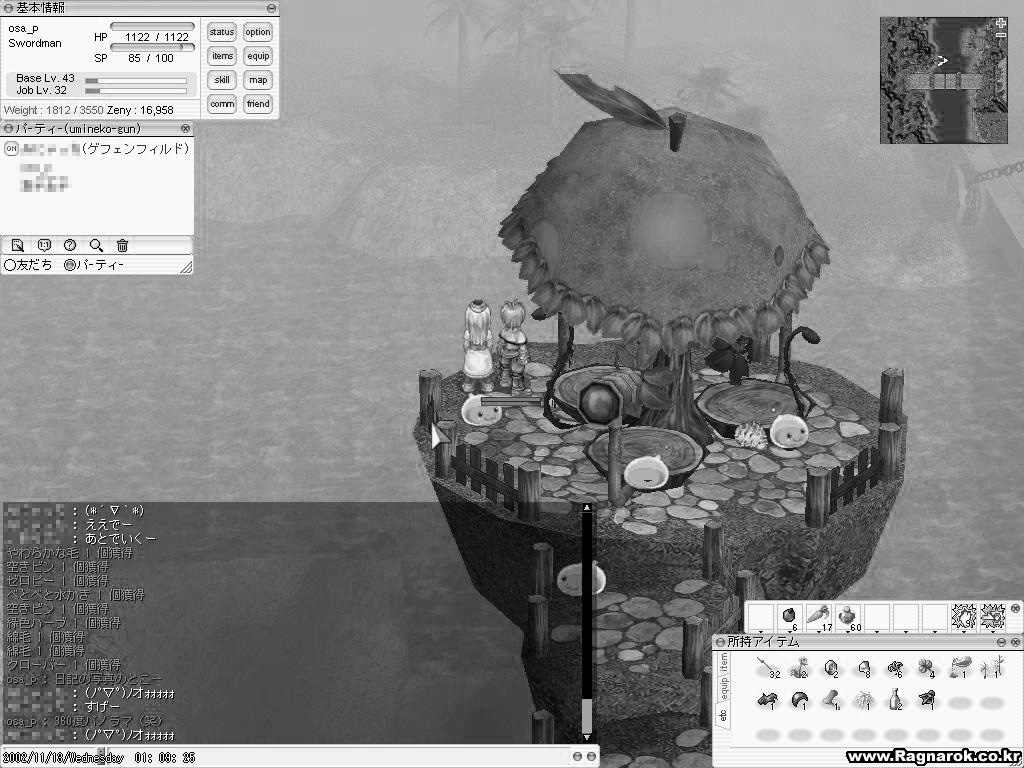
Task: Click the chat log scroll up arrow
Action: point(586,507)
